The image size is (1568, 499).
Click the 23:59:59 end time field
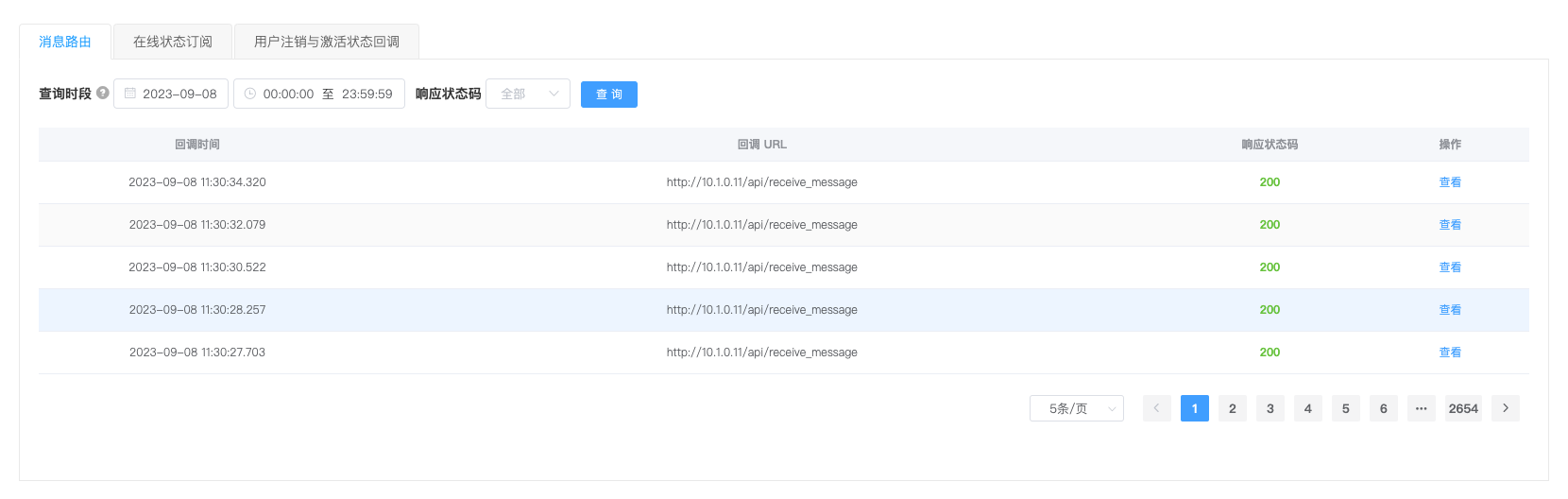pos(366,94)
